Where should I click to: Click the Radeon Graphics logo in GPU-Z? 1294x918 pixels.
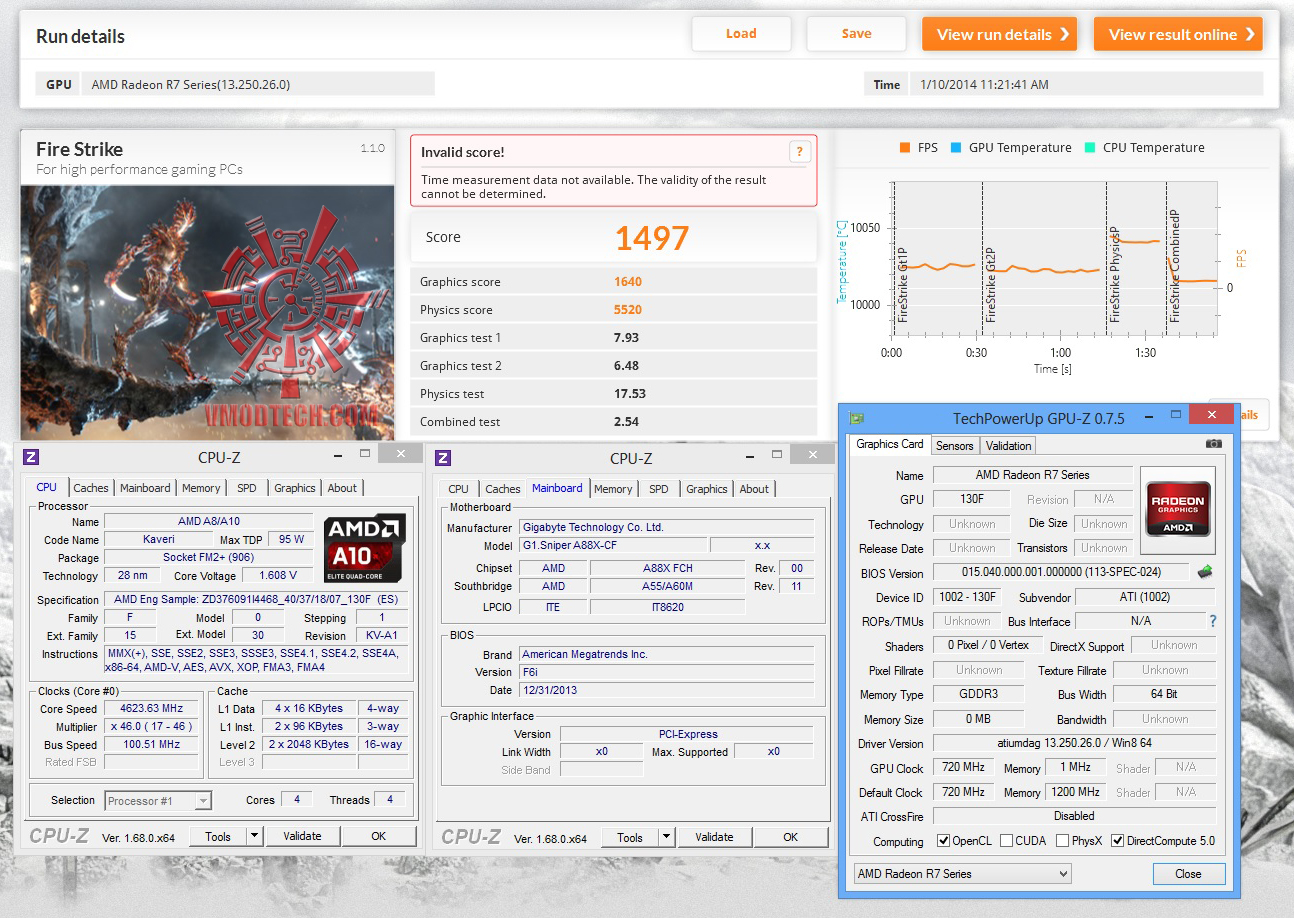tap(1177, 510)
